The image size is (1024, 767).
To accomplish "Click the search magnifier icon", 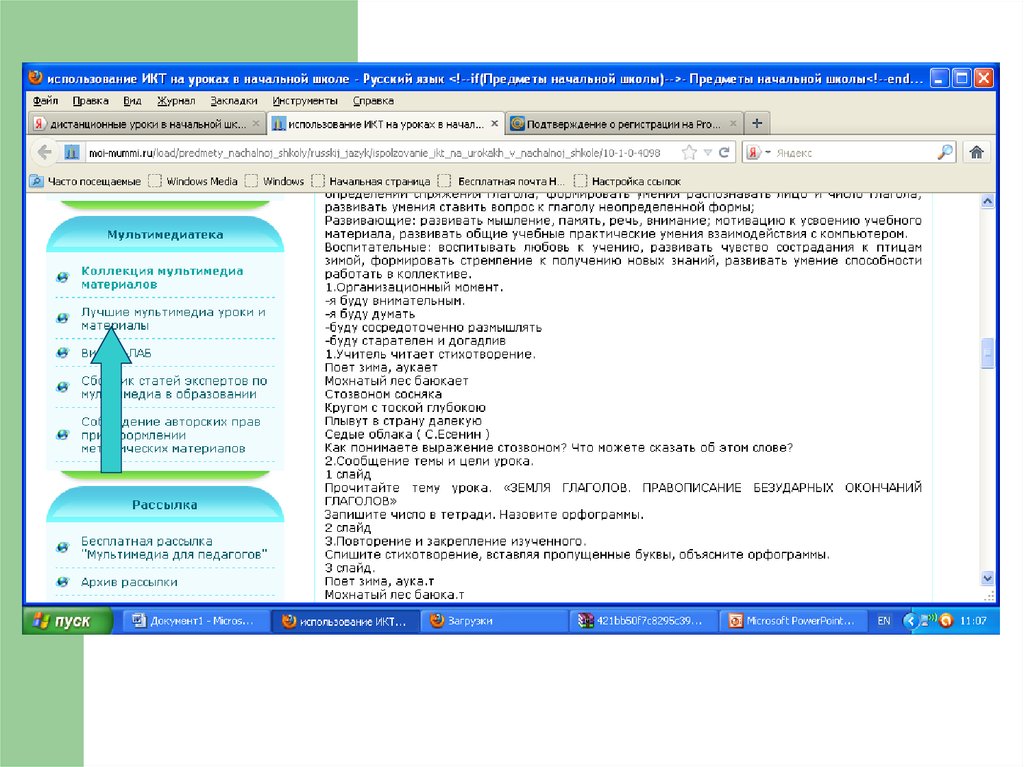I will [x=945, y=153].
